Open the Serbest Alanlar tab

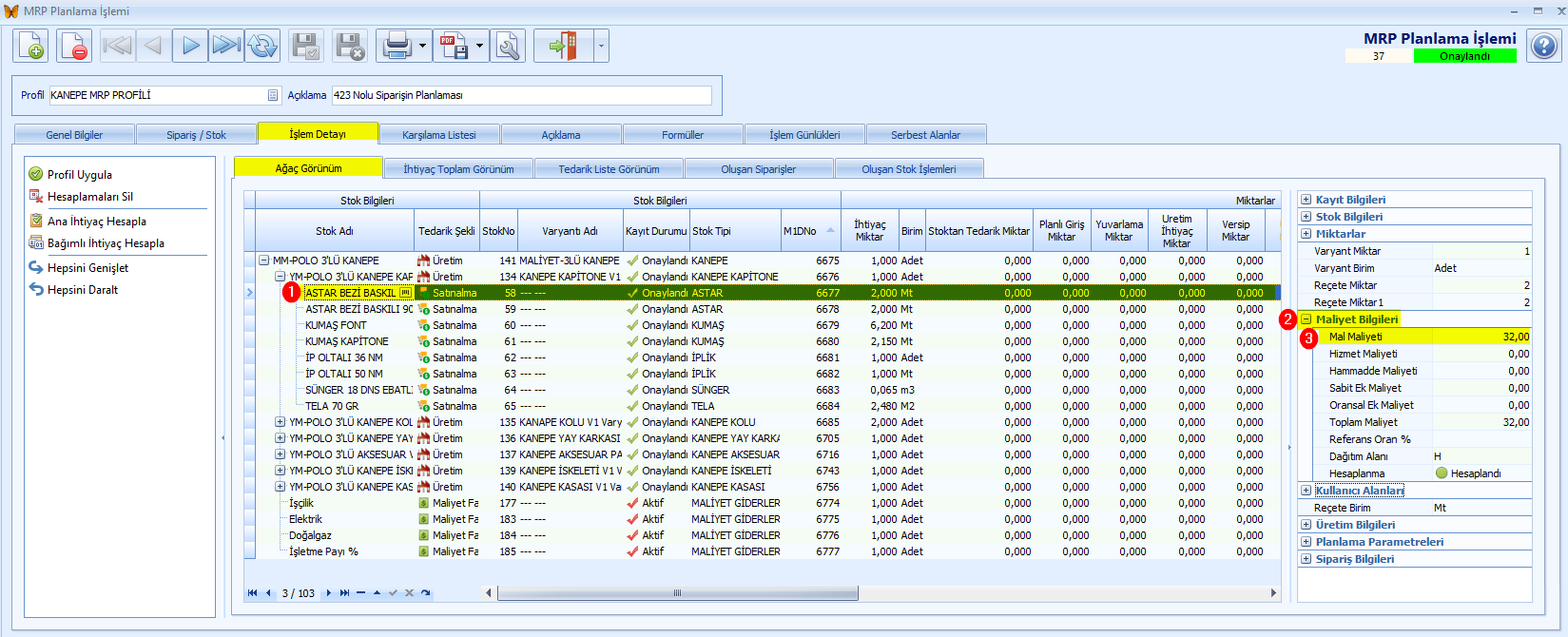tap(925, 135)
